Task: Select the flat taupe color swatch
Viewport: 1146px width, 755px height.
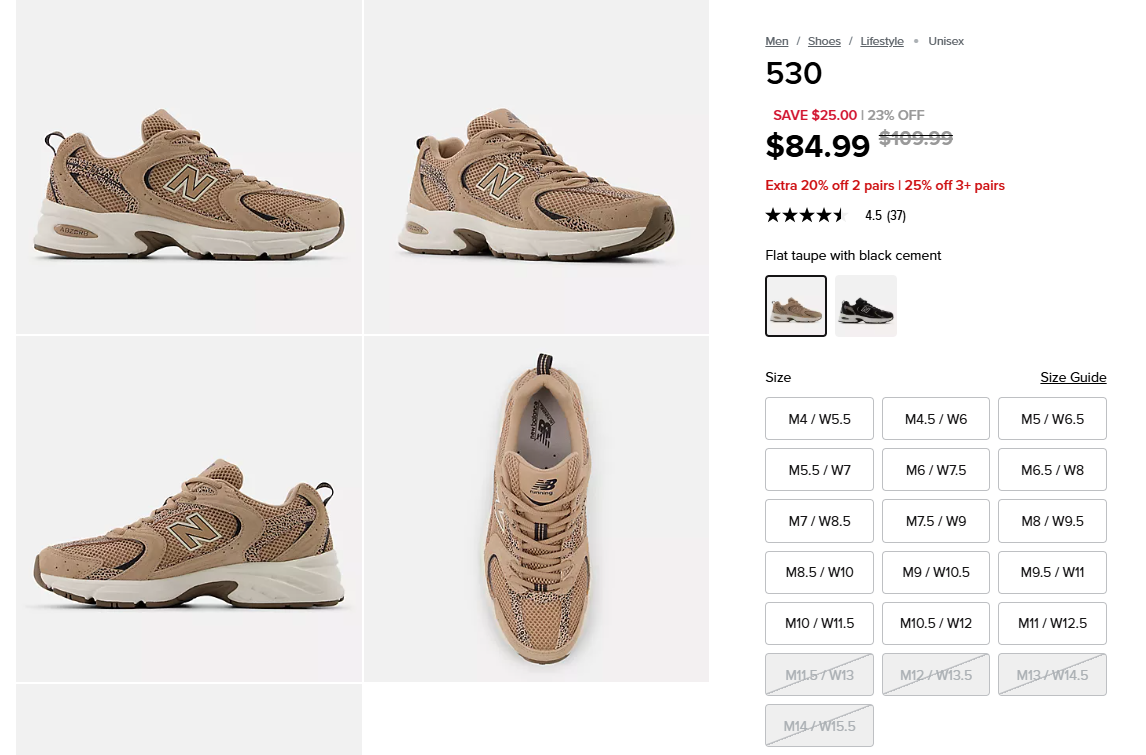Action: tap(796, 306)
